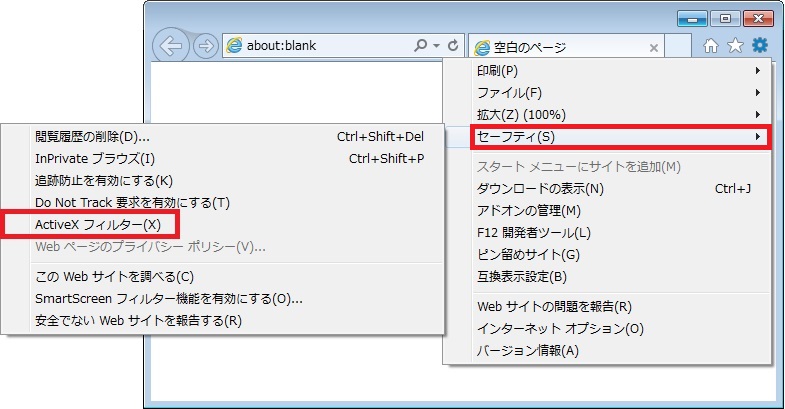This screenshot has width=785, height=409.
Task: Select 追跡防止を有効にする(K)
Action: [223, 181]
